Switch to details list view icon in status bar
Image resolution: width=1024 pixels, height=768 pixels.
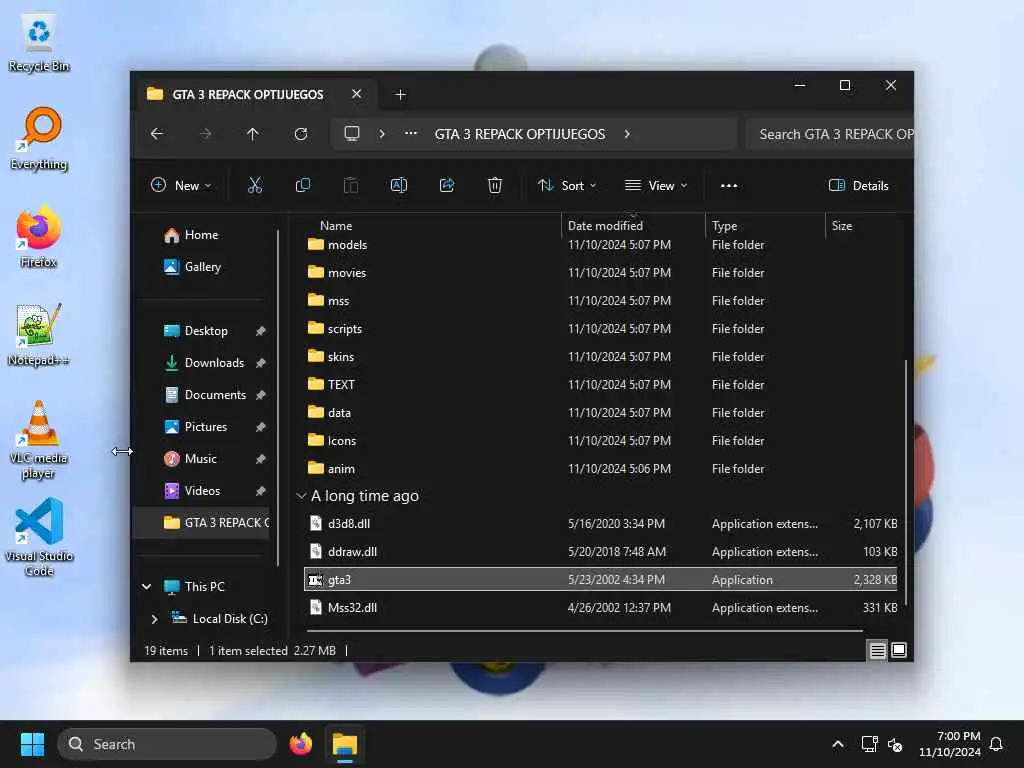tap(877, 650)
